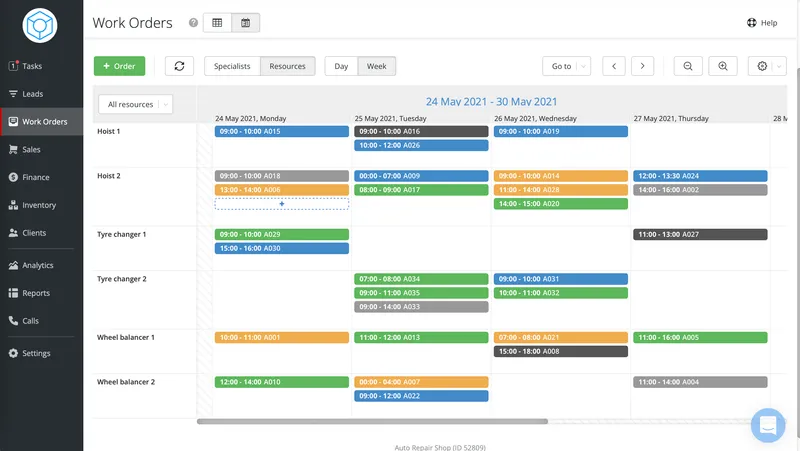Open the All resources filter dropdown

(x=135, y=104)
